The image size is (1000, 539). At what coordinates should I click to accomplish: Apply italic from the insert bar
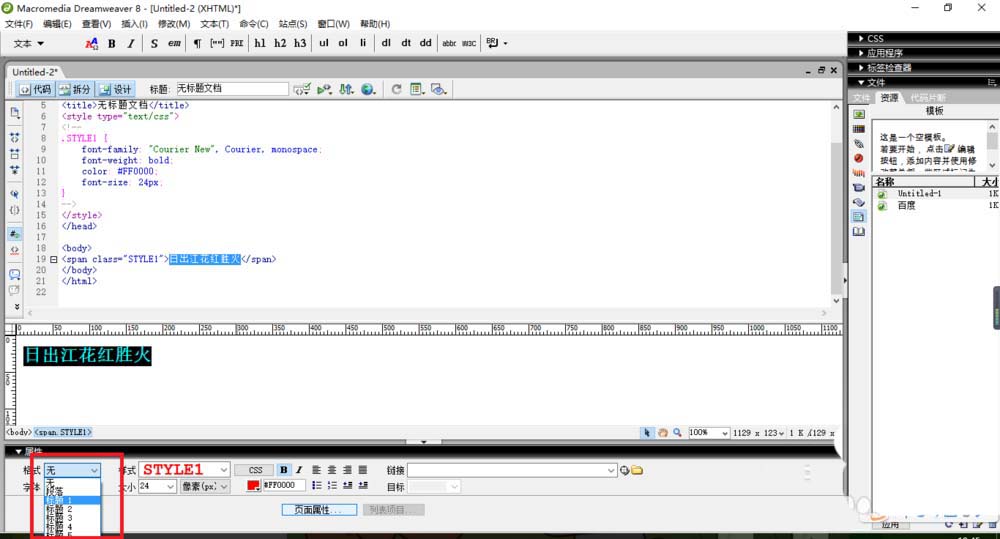point(131,43)
